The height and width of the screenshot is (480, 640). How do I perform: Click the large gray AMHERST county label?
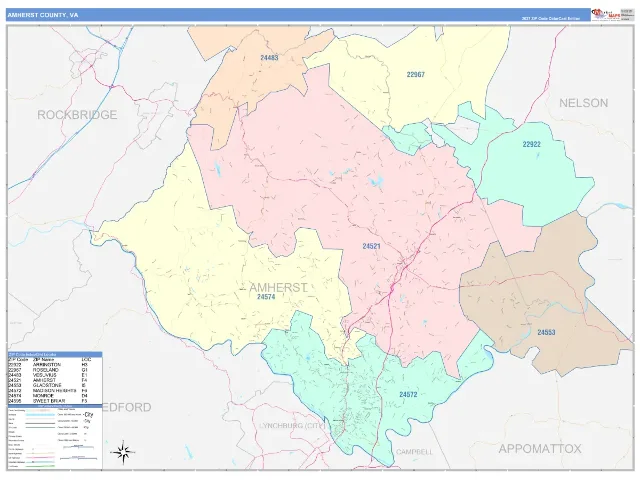(278, 288)
